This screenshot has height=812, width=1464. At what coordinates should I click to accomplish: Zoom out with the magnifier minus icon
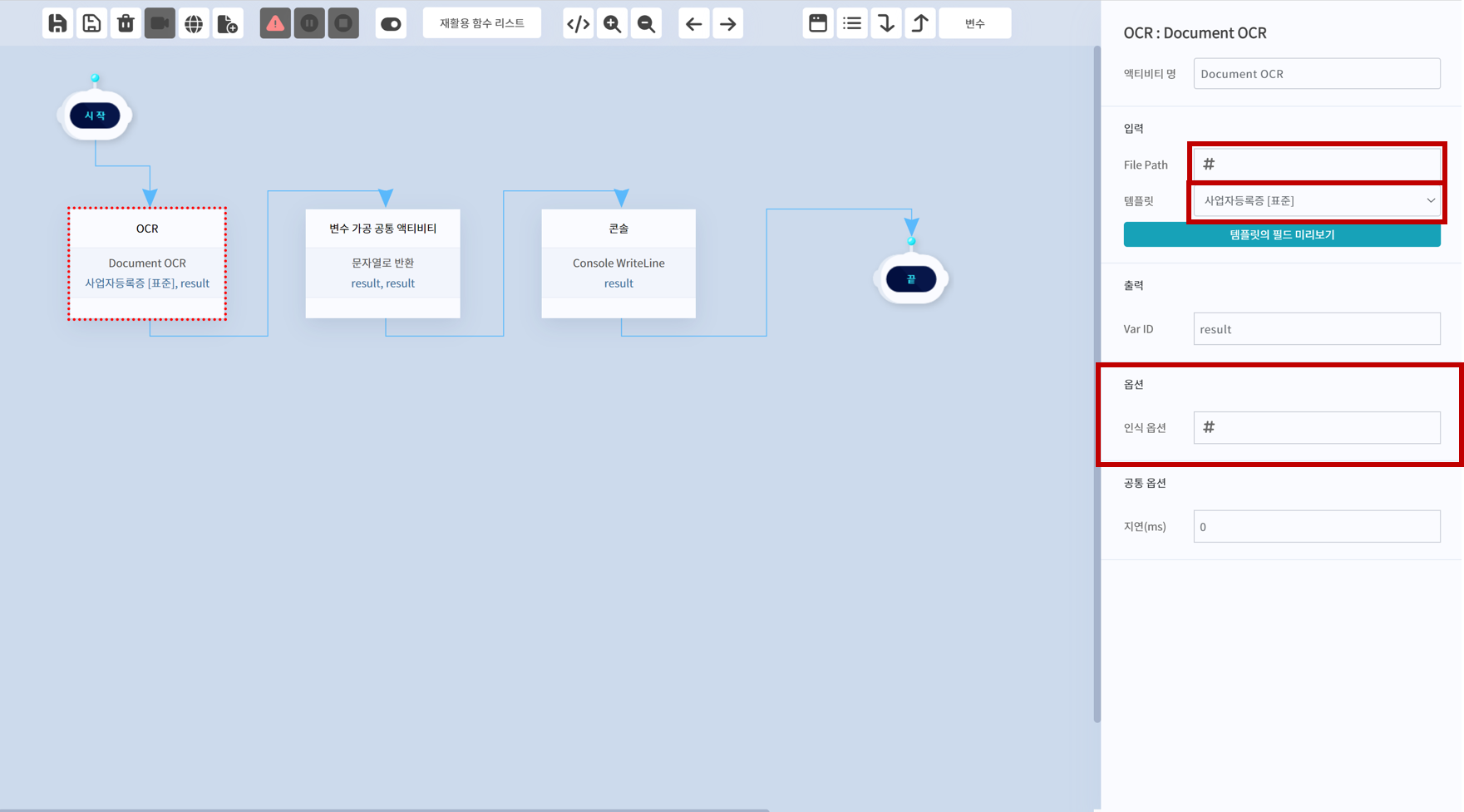click(x=646, y=23)
